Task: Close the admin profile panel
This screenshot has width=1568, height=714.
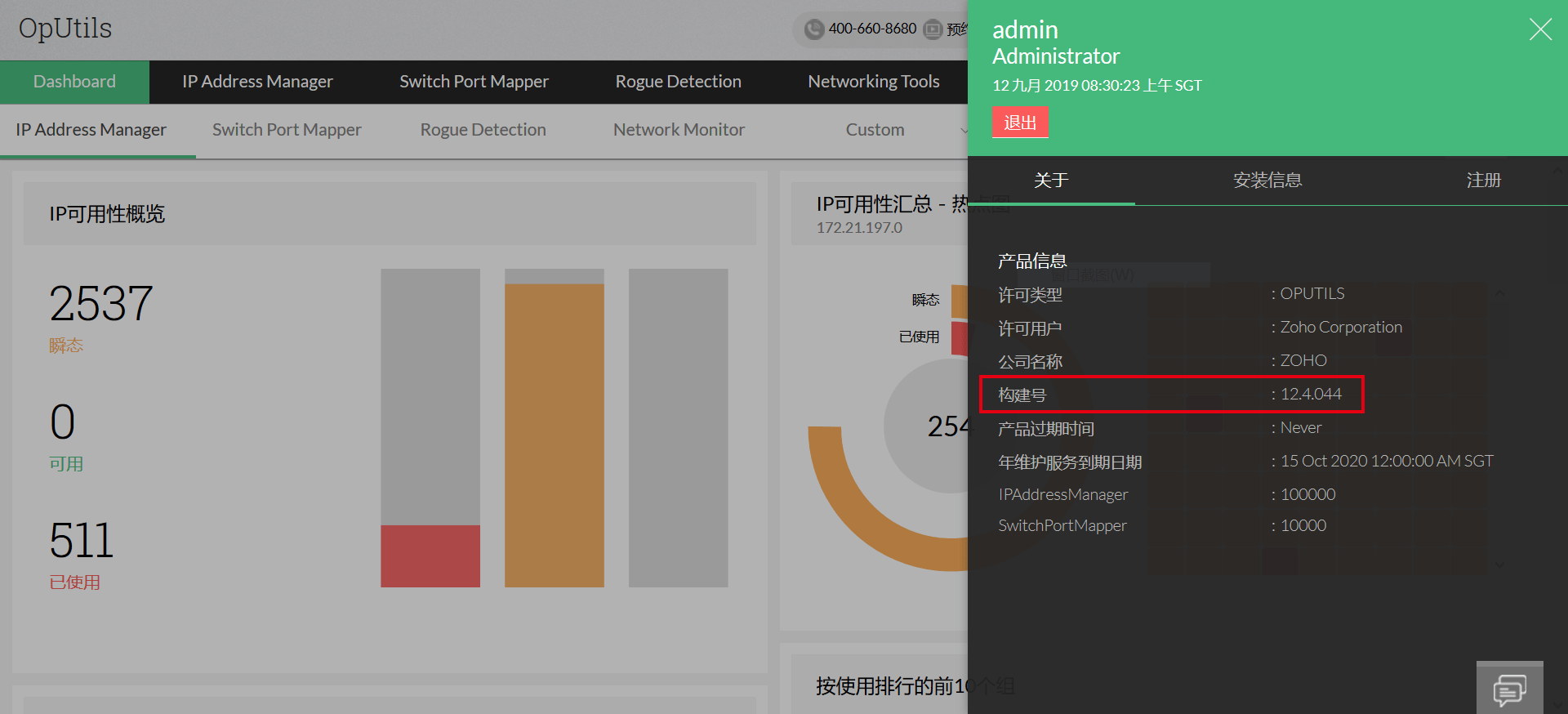Action: point(1540,29)
